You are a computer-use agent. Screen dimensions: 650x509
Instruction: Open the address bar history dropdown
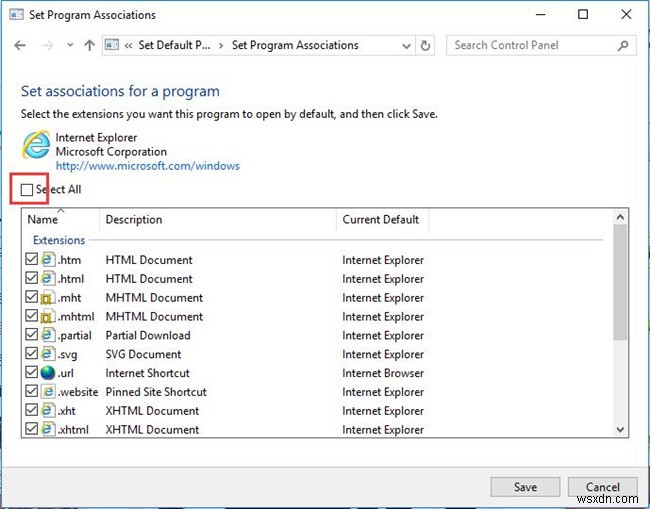pos(406,46)
